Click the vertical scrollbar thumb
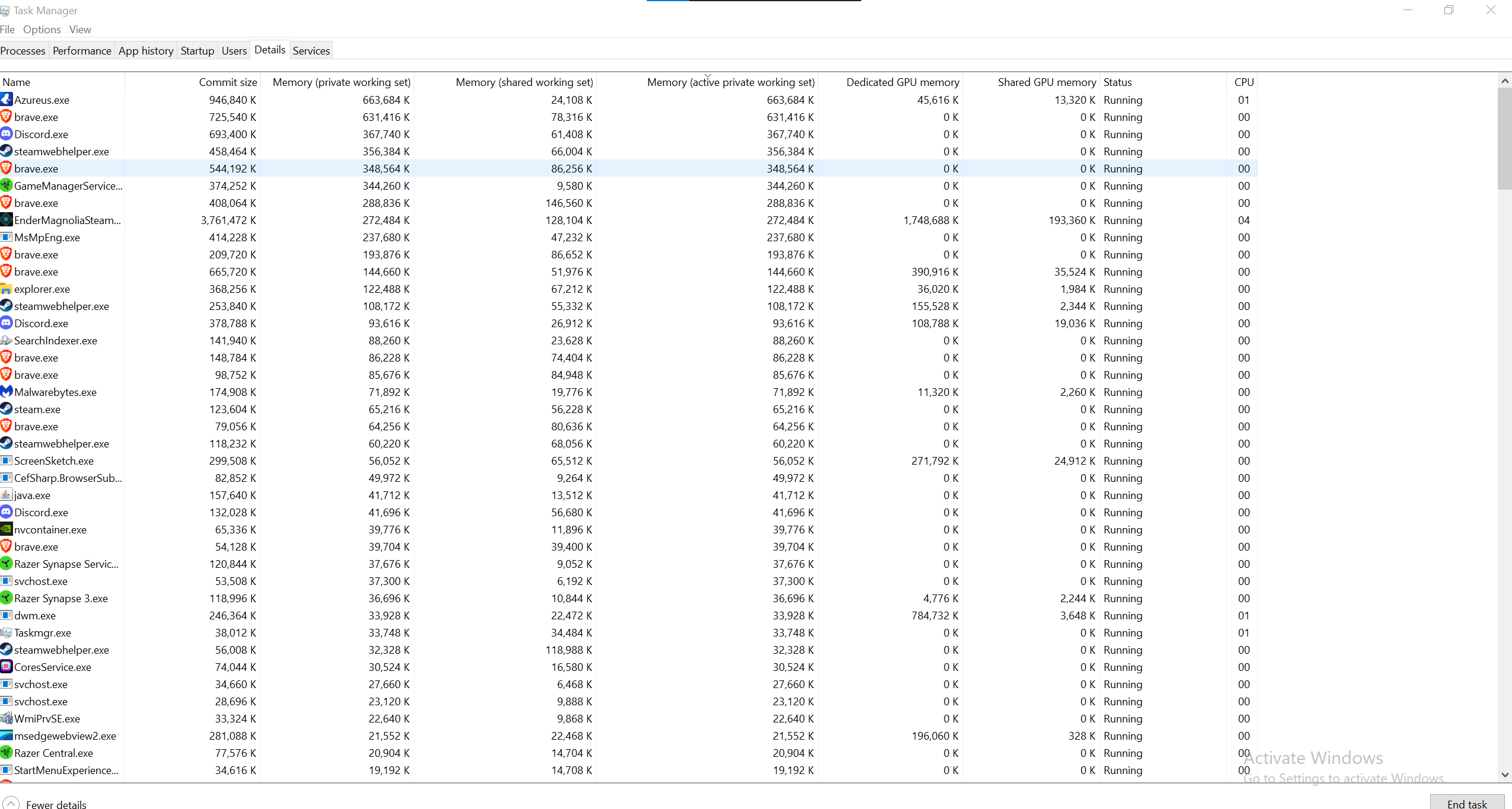This screenshot has height=809, width=1512. pyautogui.click(x=1504, y=139)
